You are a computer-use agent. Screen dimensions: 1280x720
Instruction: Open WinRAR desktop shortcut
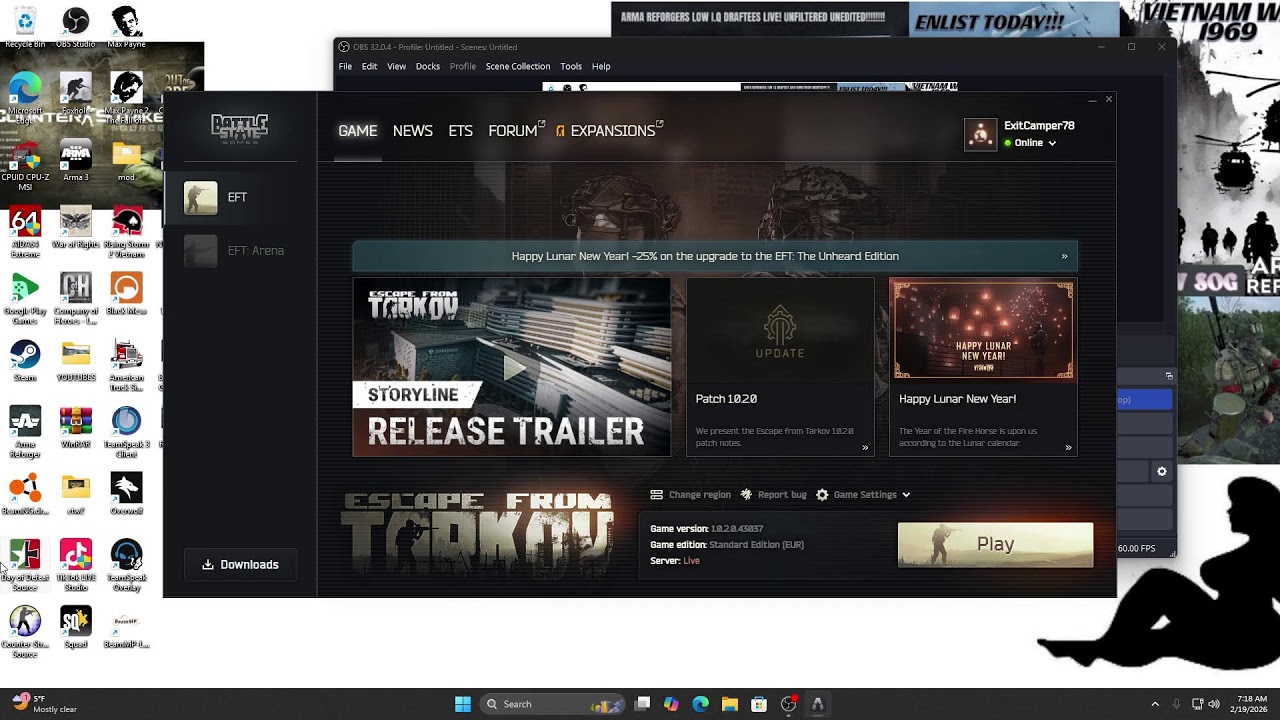76,428
